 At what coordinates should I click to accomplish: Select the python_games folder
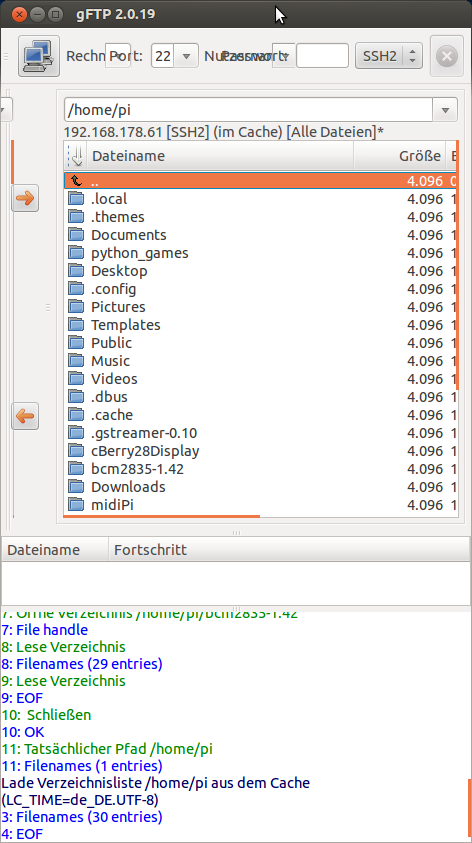pos(140,253)
